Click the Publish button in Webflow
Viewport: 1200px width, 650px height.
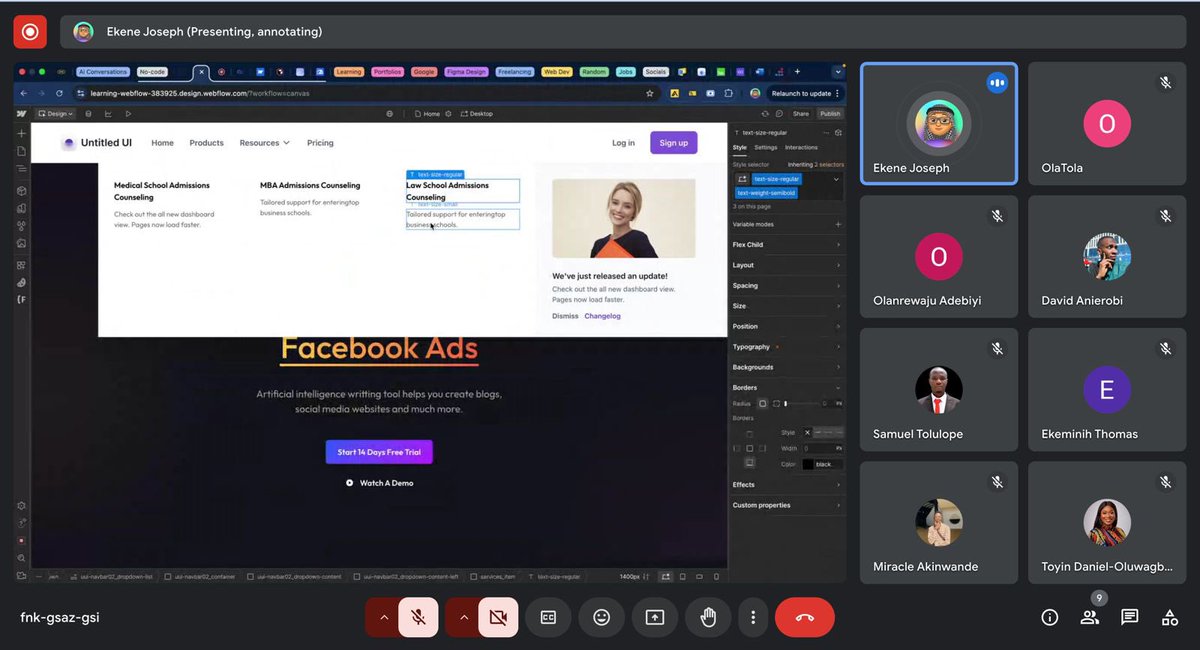pos(830,114)
